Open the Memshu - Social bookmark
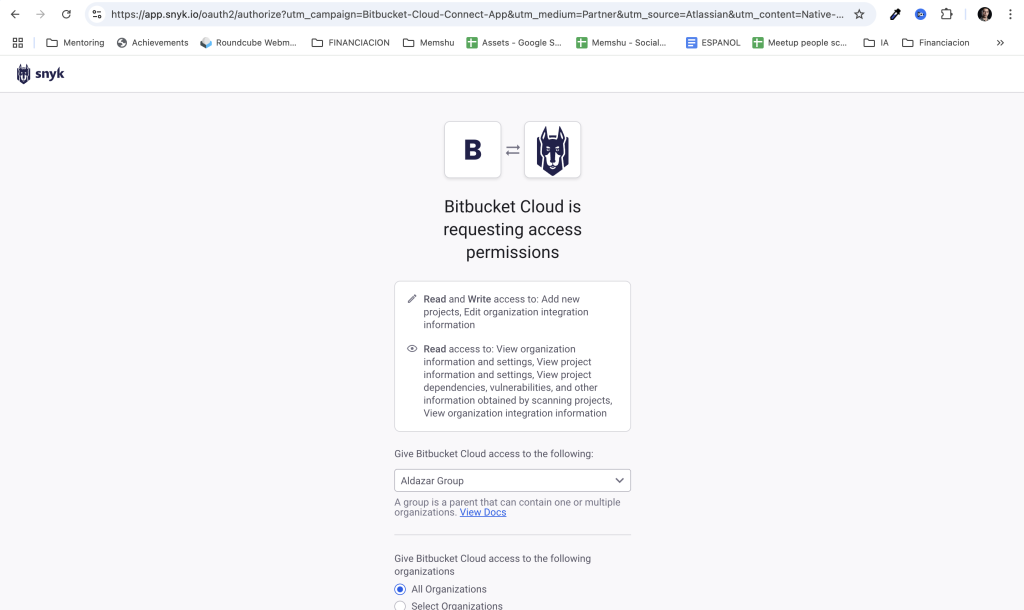This screenshot has width=1024, height=610. (x=621, y=42)
